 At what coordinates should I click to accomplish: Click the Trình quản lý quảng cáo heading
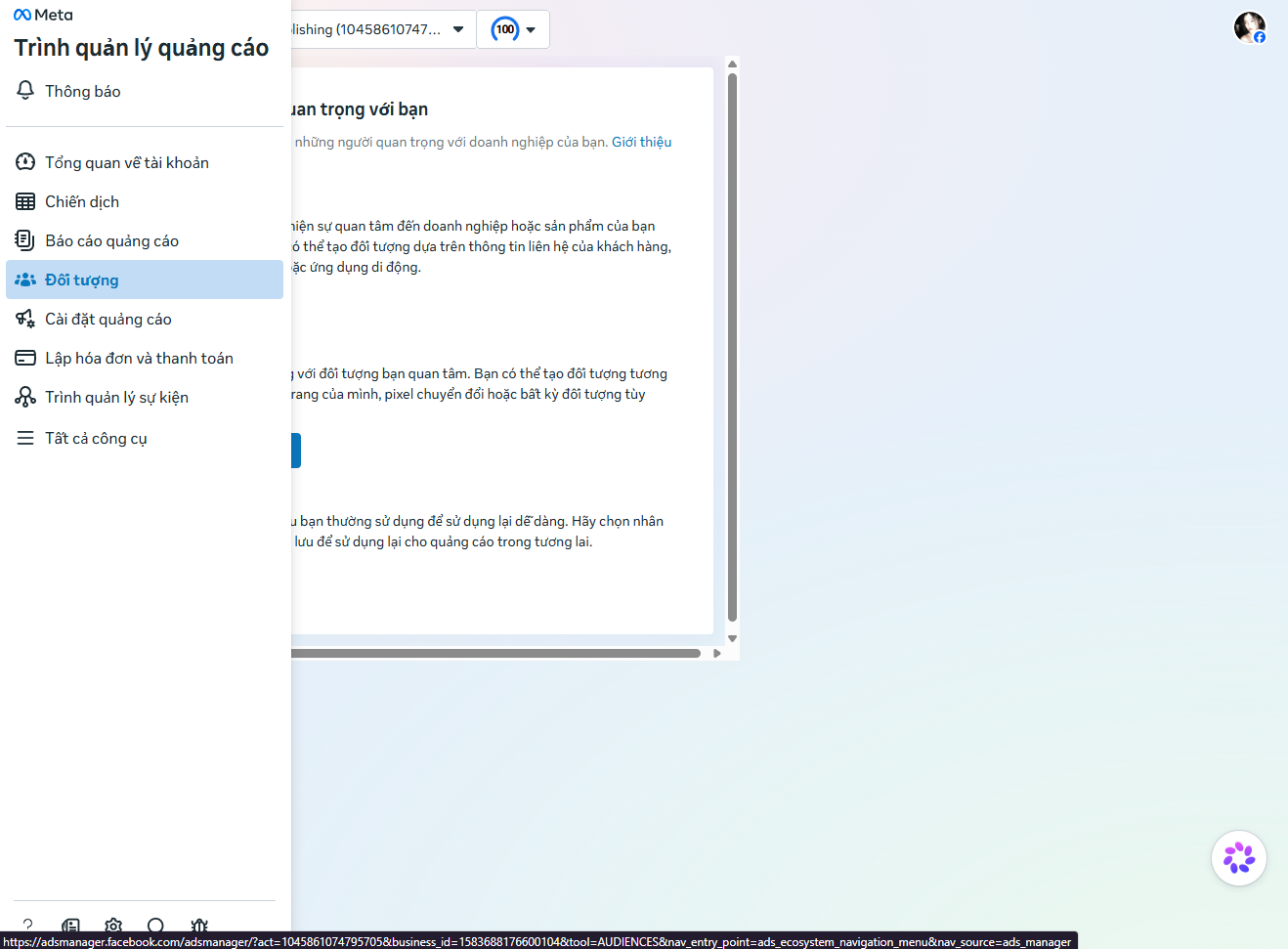click(141, 48)
